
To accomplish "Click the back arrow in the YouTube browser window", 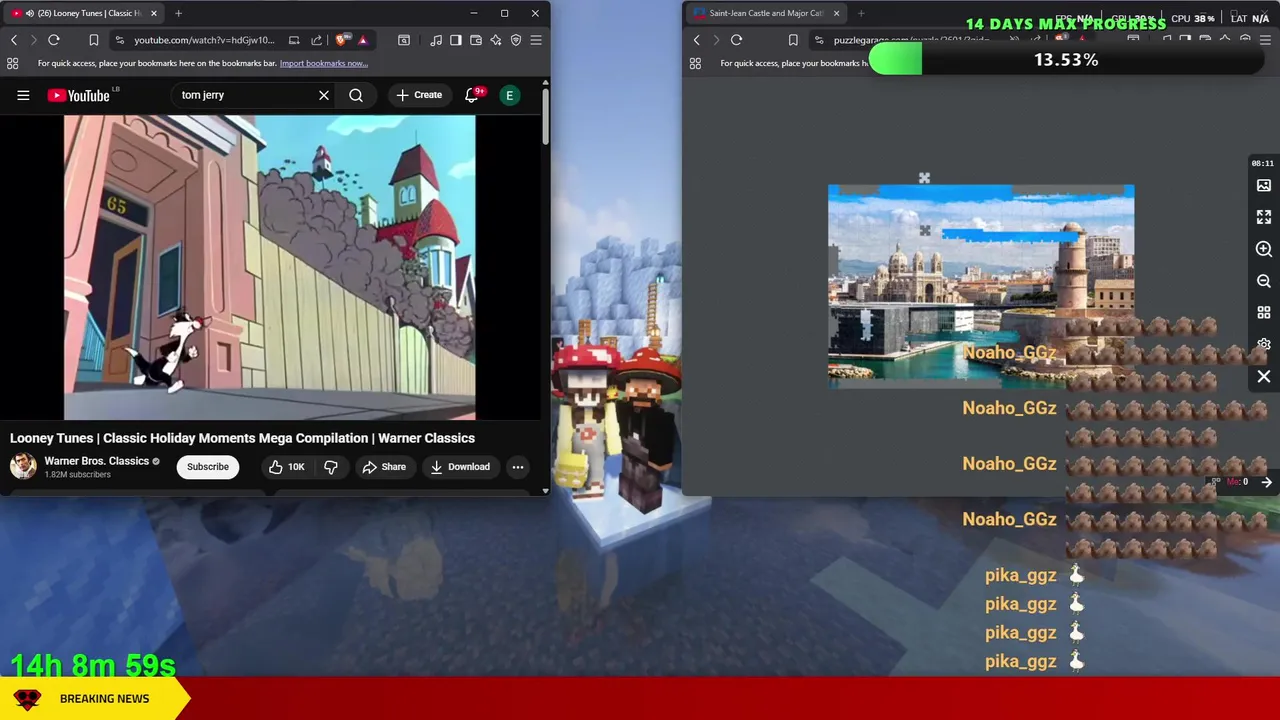I will 14,40.
